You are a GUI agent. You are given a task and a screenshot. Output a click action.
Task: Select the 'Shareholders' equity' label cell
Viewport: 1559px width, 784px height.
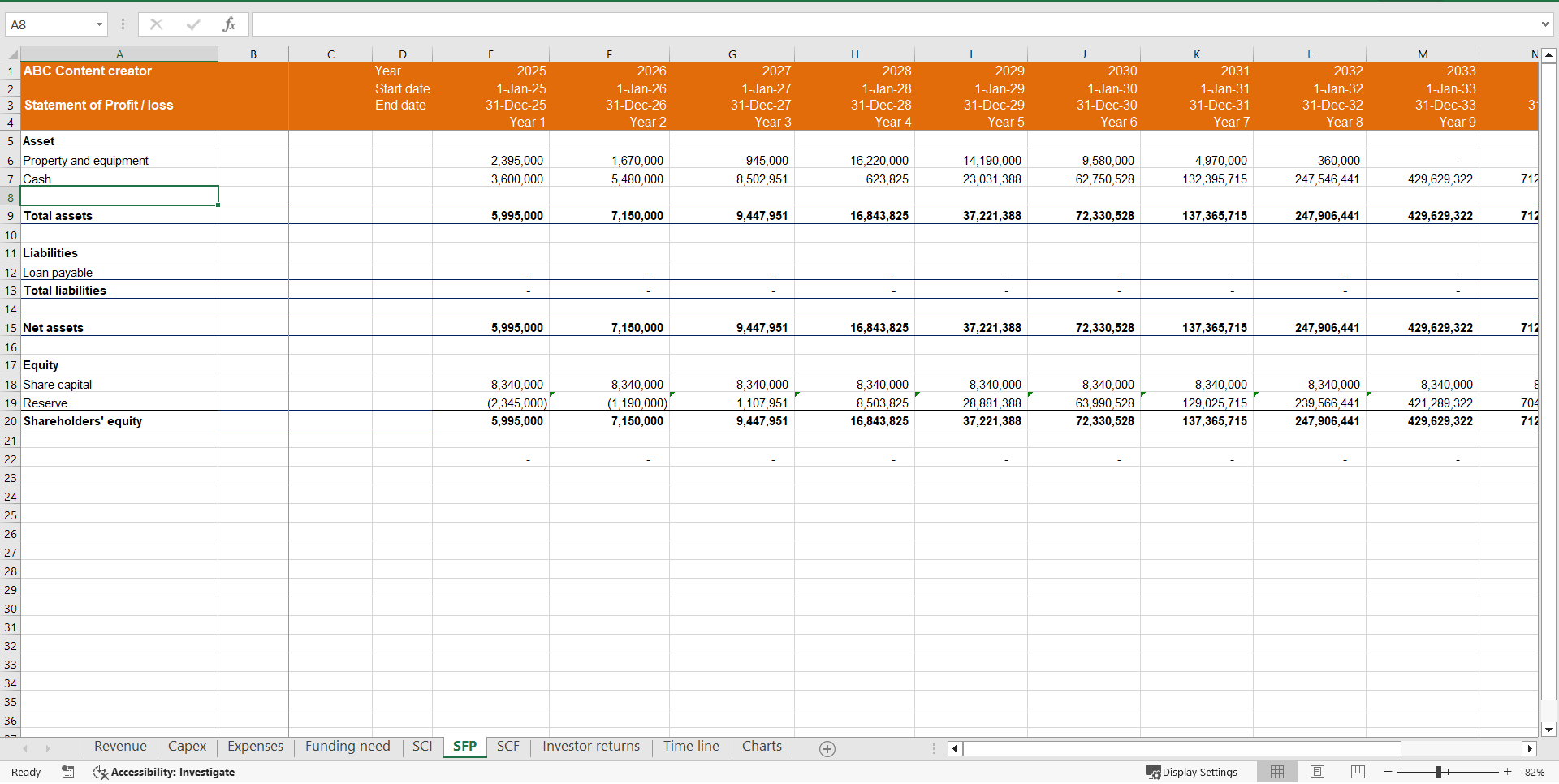pos(119,421)
